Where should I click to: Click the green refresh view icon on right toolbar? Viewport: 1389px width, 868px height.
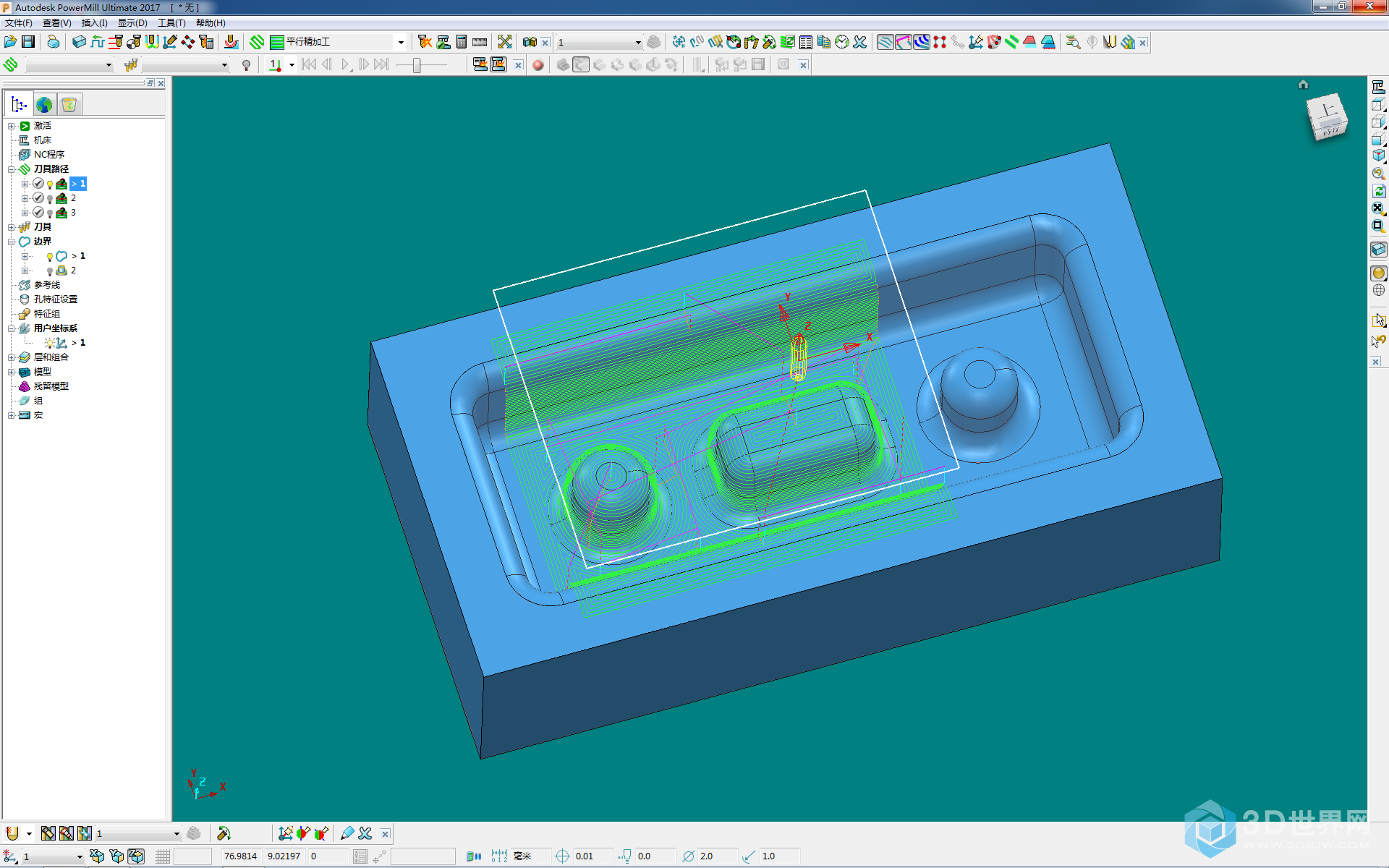pos(1378,191)
